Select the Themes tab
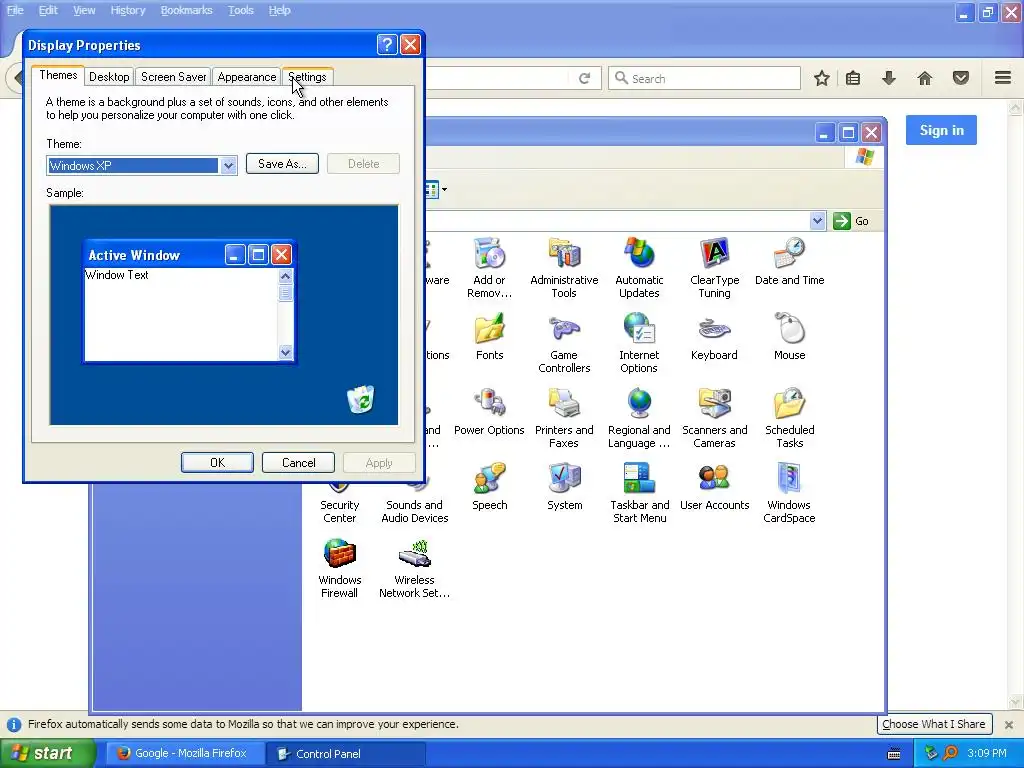This screenshot has height=768, width=1024. coord(58,75)
